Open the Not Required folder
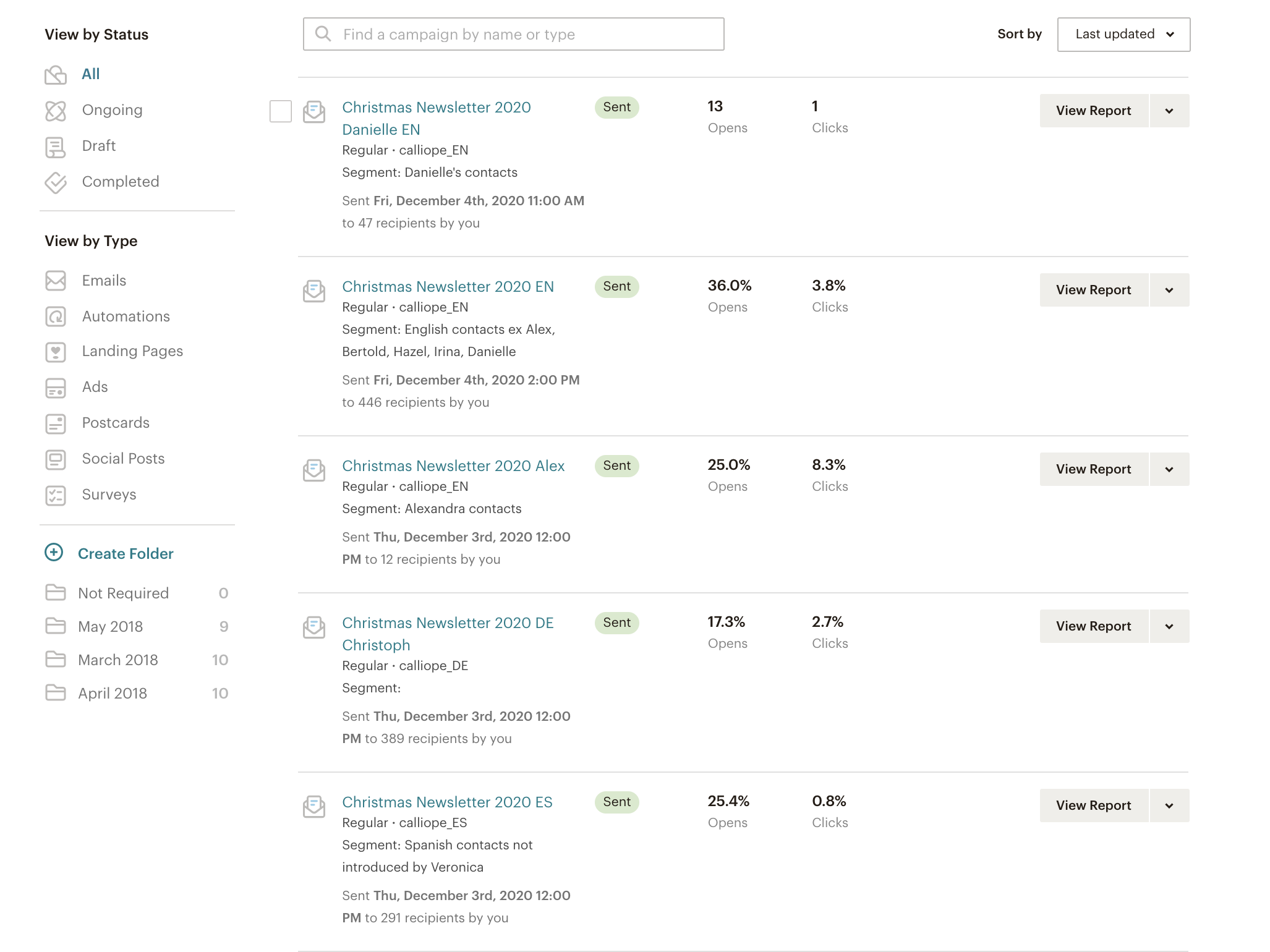The width and height of the screenshot is (1270, 952). [x=123, y=593]
